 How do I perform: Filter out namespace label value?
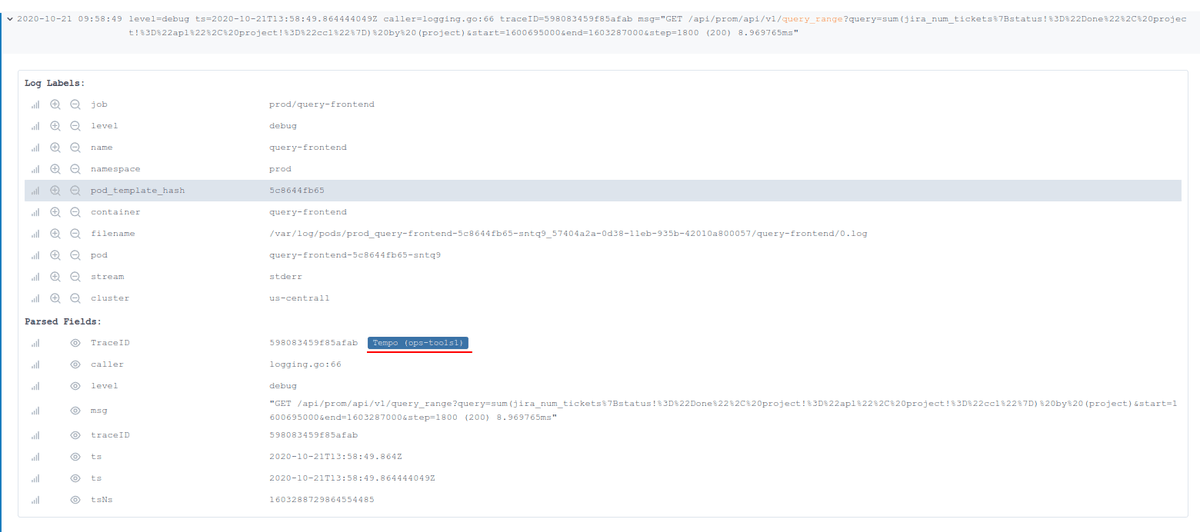point(74,169)
